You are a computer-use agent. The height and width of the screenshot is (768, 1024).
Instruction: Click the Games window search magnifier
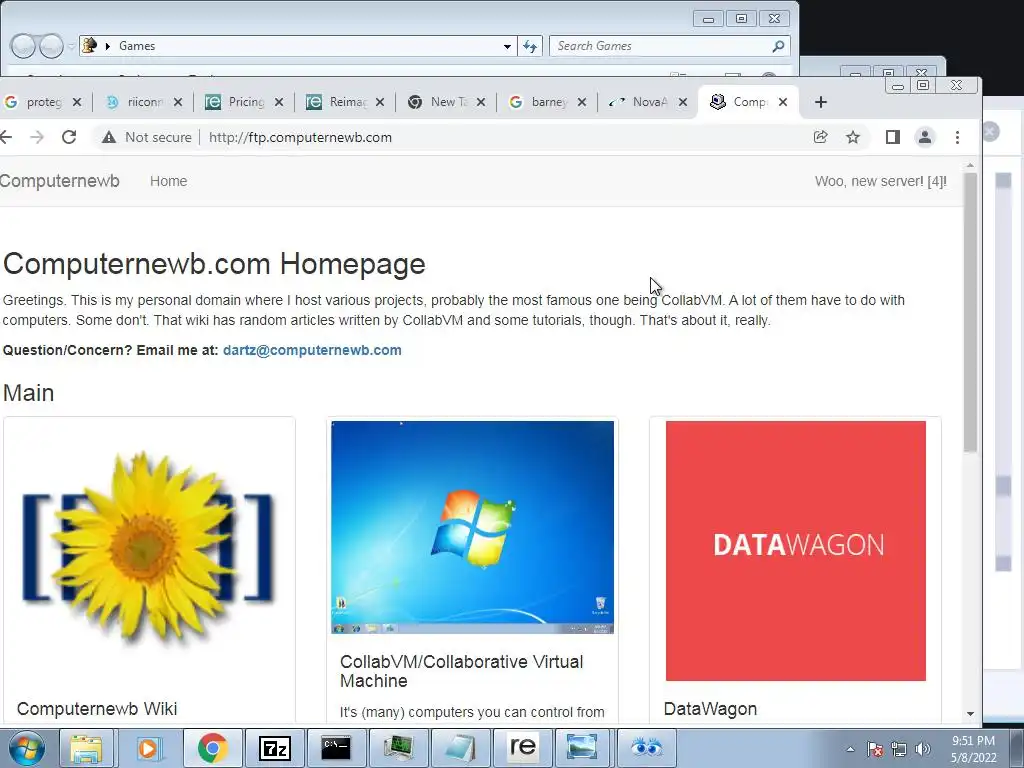point(778,46)
